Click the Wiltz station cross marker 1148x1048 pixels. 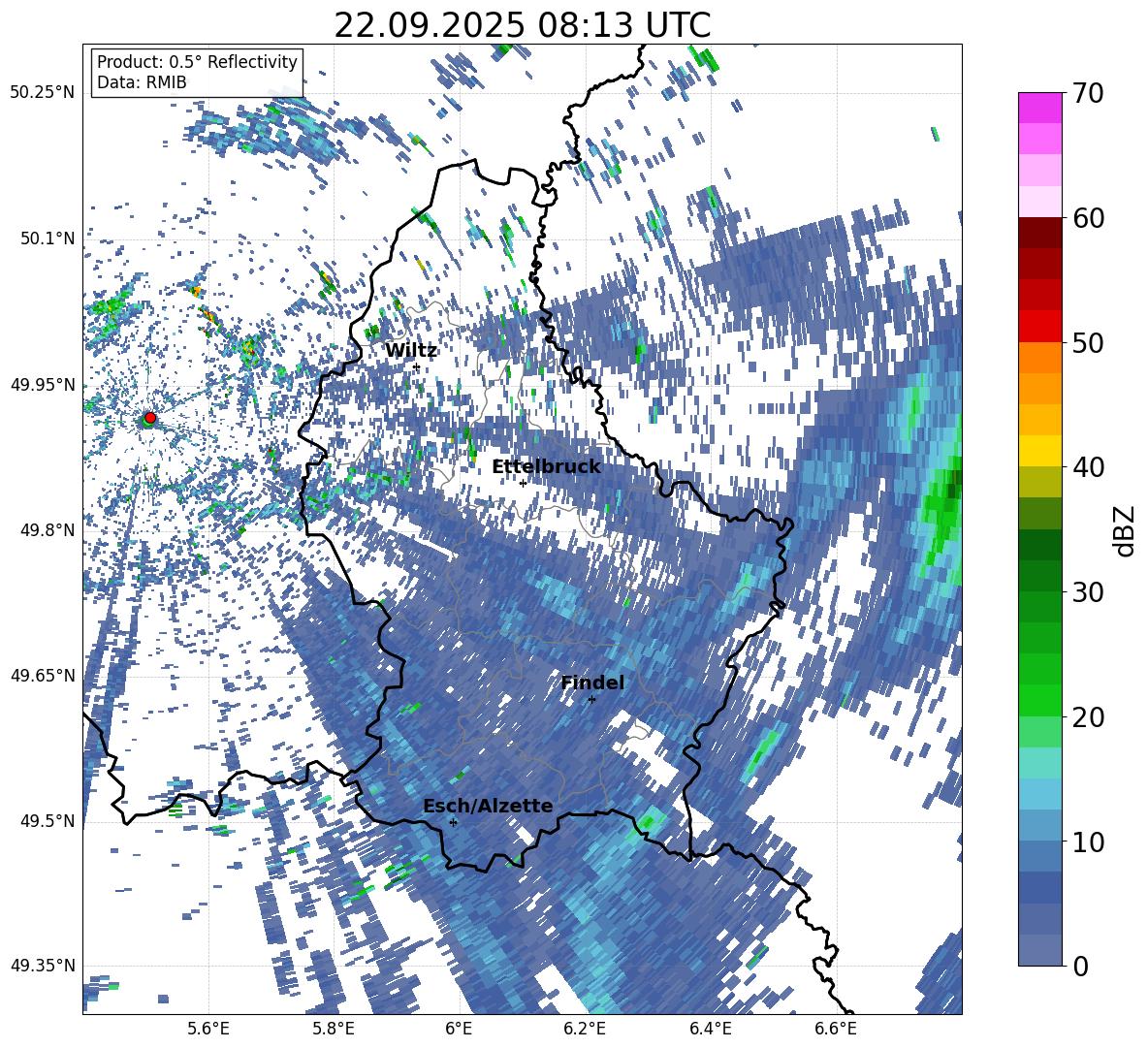417,366
